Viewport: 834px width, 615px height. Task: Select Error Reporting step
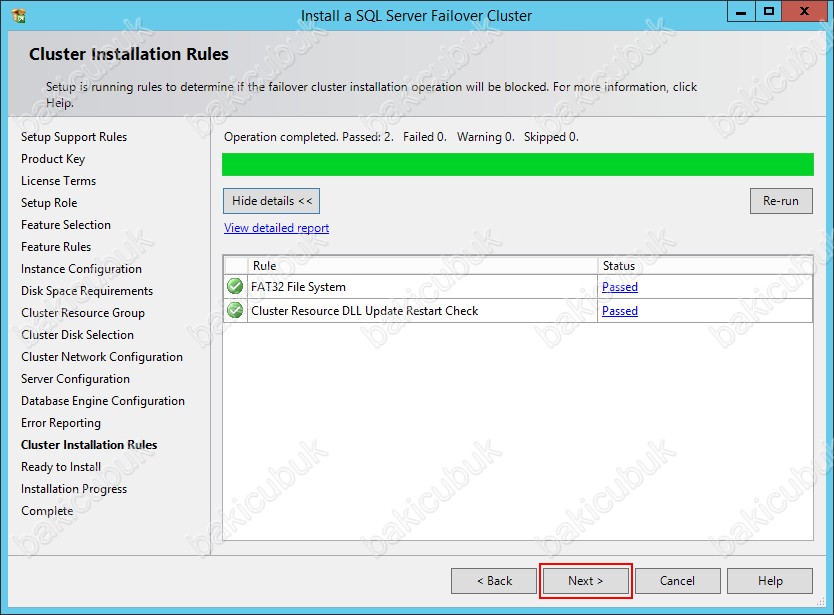pyautogui.click(x=61, y=423)
